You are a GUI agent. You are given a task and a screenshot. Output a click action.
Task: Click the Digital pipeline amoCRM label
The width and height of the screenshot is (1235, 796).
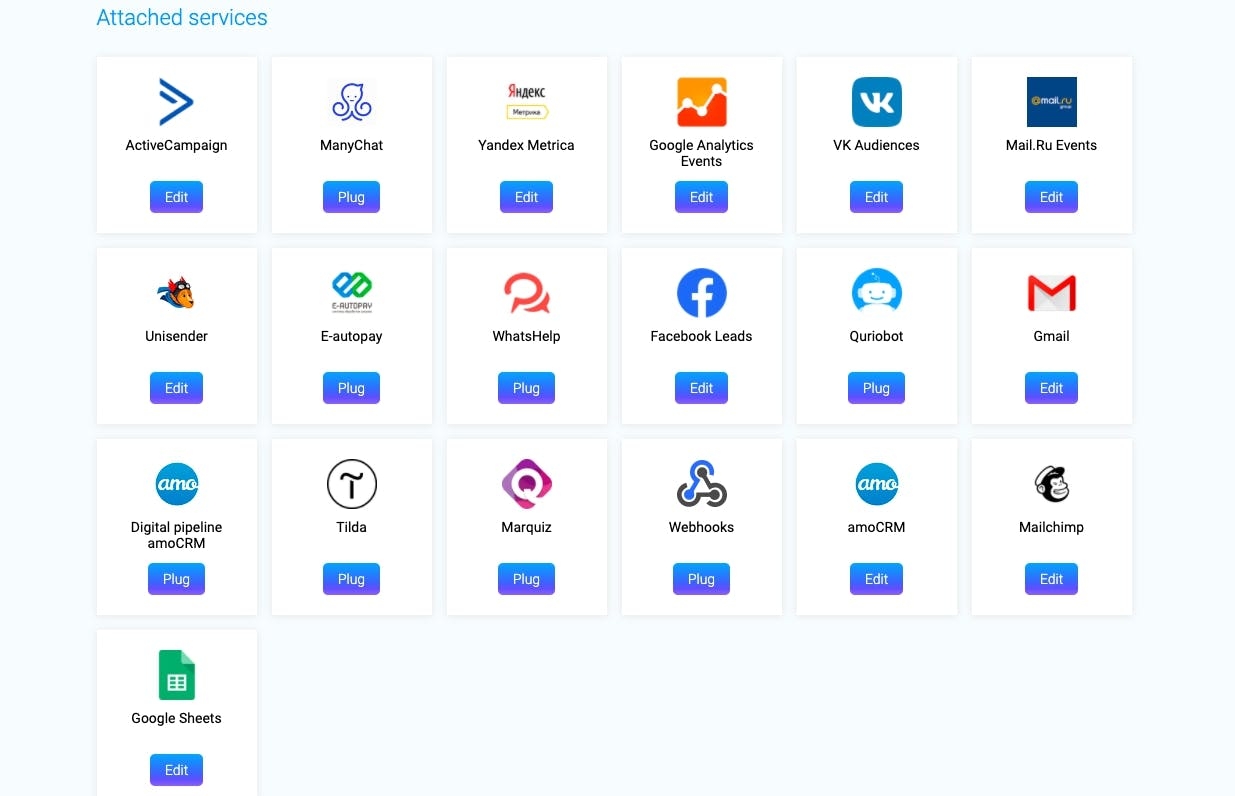(x=176, y=535)
